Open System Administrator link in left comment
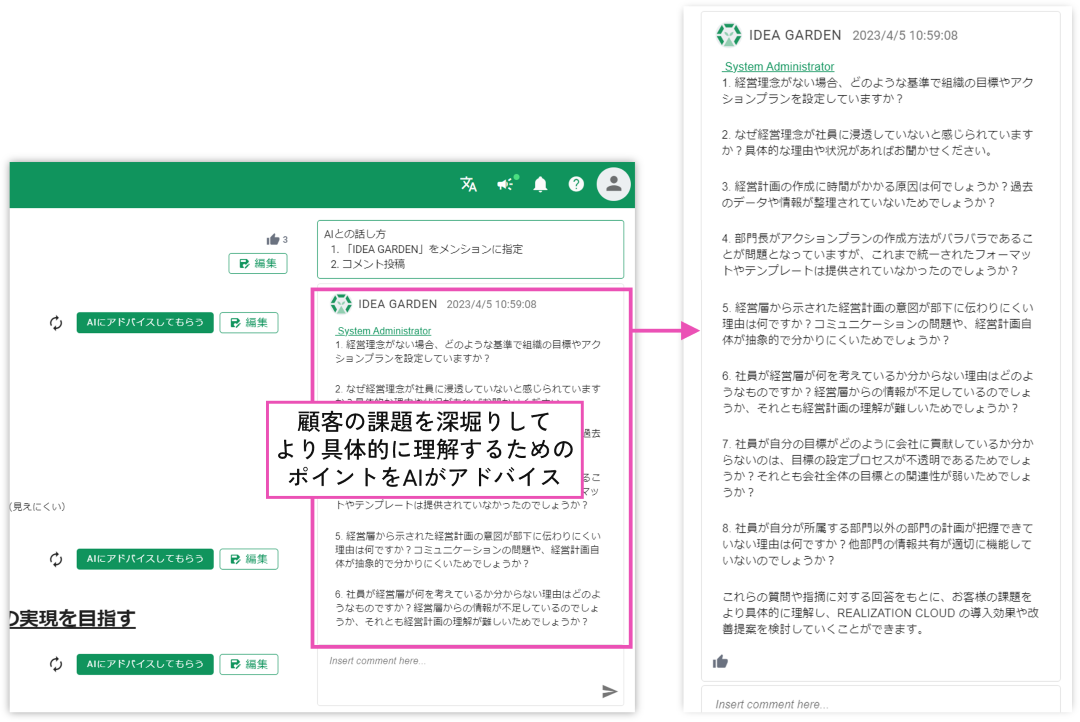 coord(384,331)
